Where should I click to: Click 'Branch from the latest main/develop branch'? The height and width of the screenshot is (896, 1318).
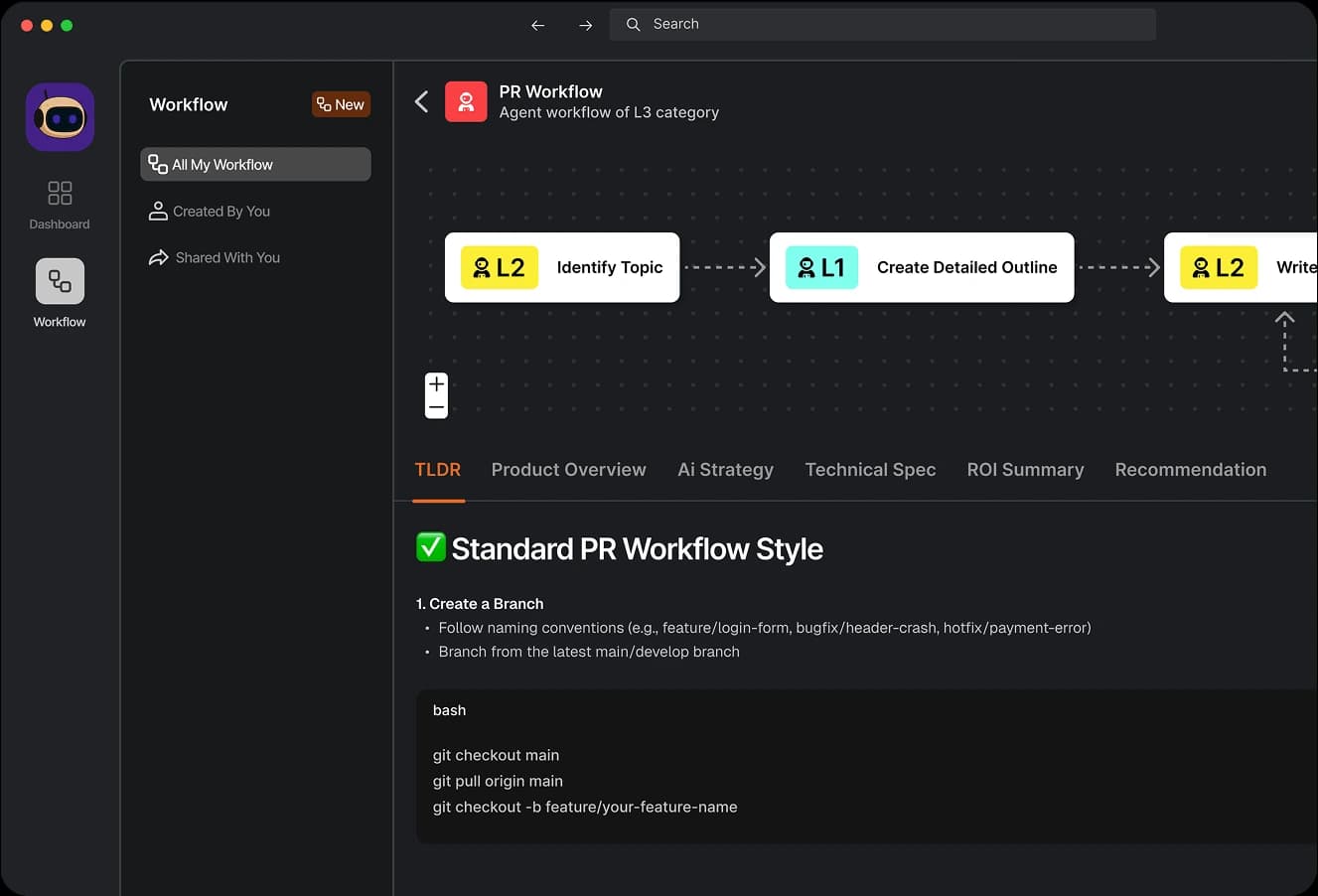(589, 652)
